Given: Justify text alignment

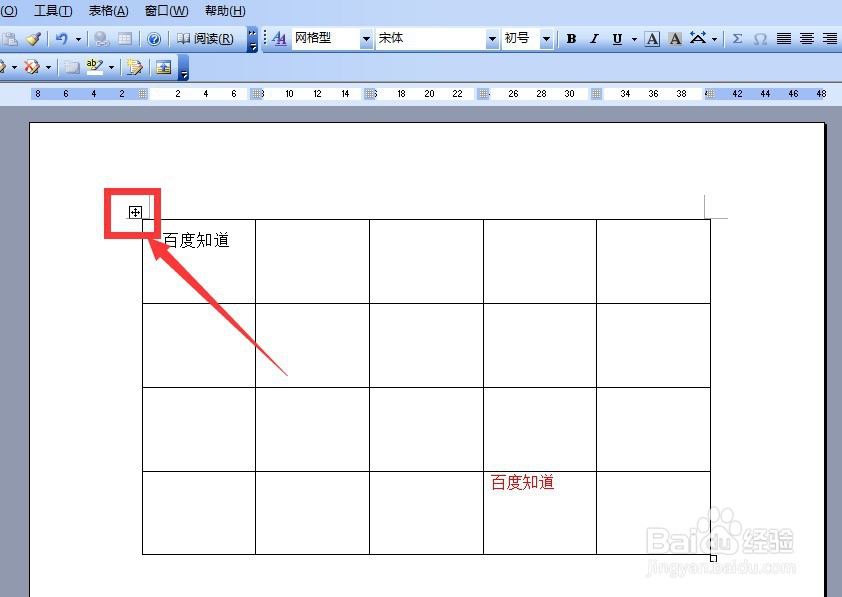Looking at the screenshot, I should pos(784,39).
